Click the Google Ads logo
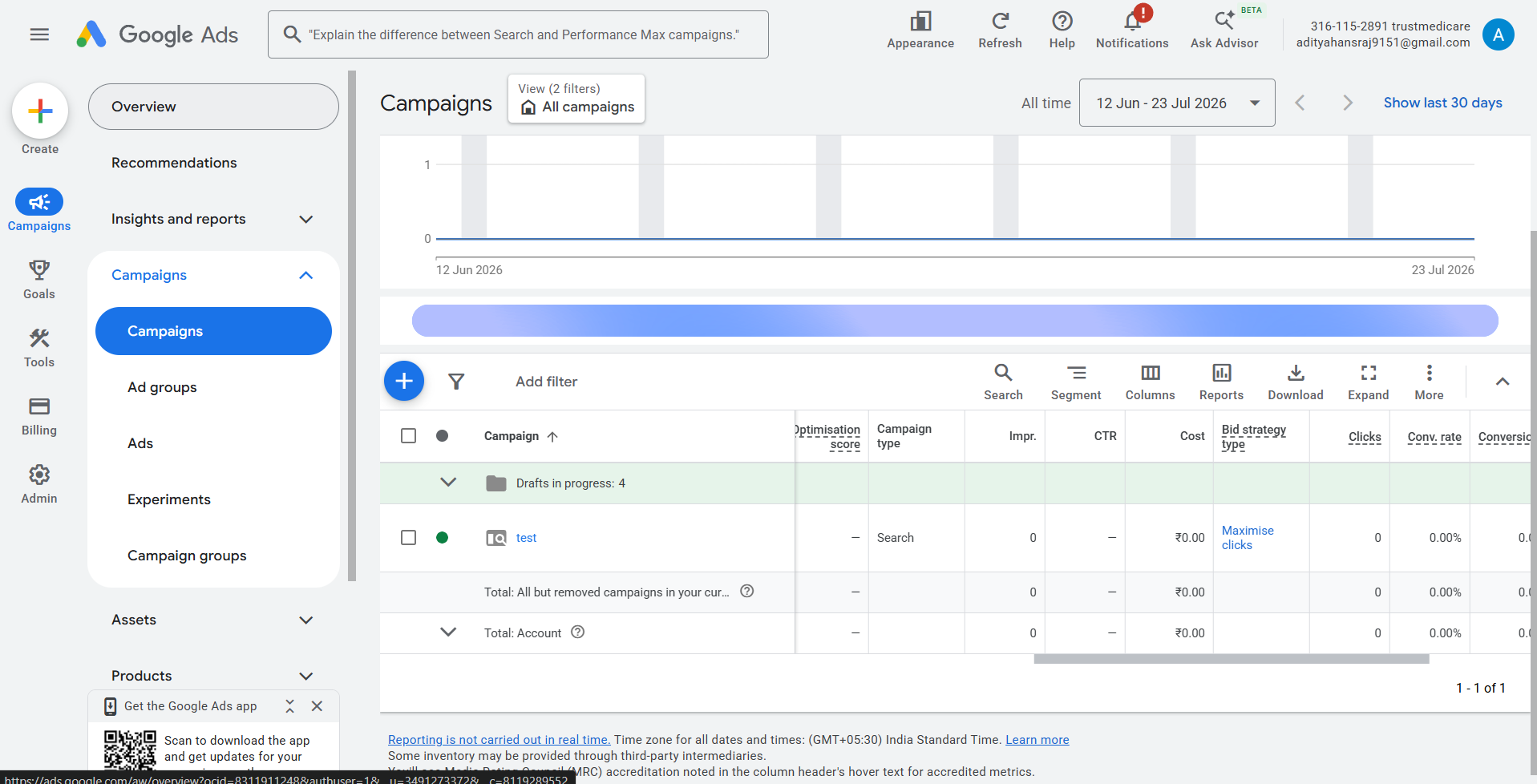The height and width of the screenshot is (784, 1537). point(157,34)
